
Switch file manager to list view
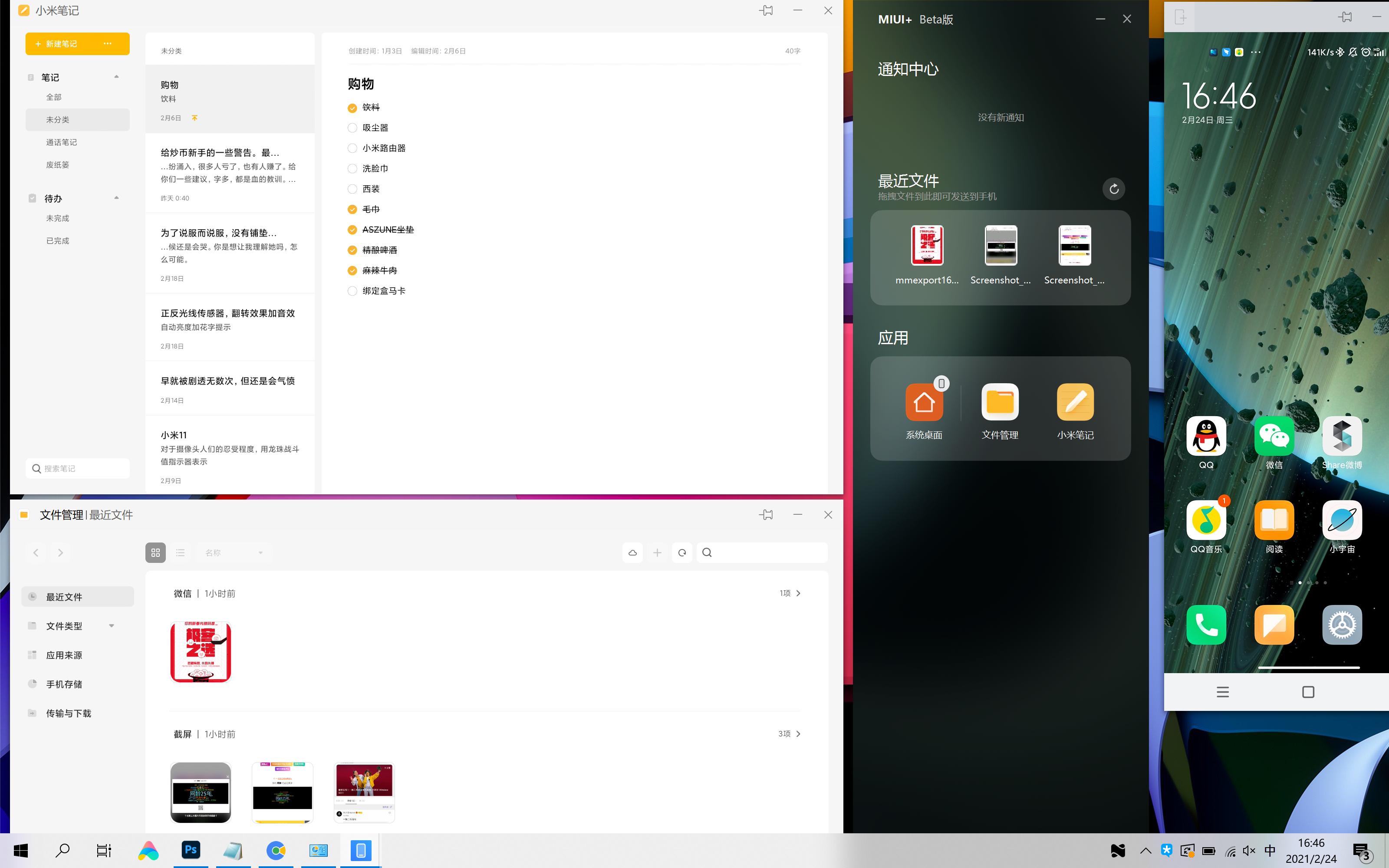180,552
